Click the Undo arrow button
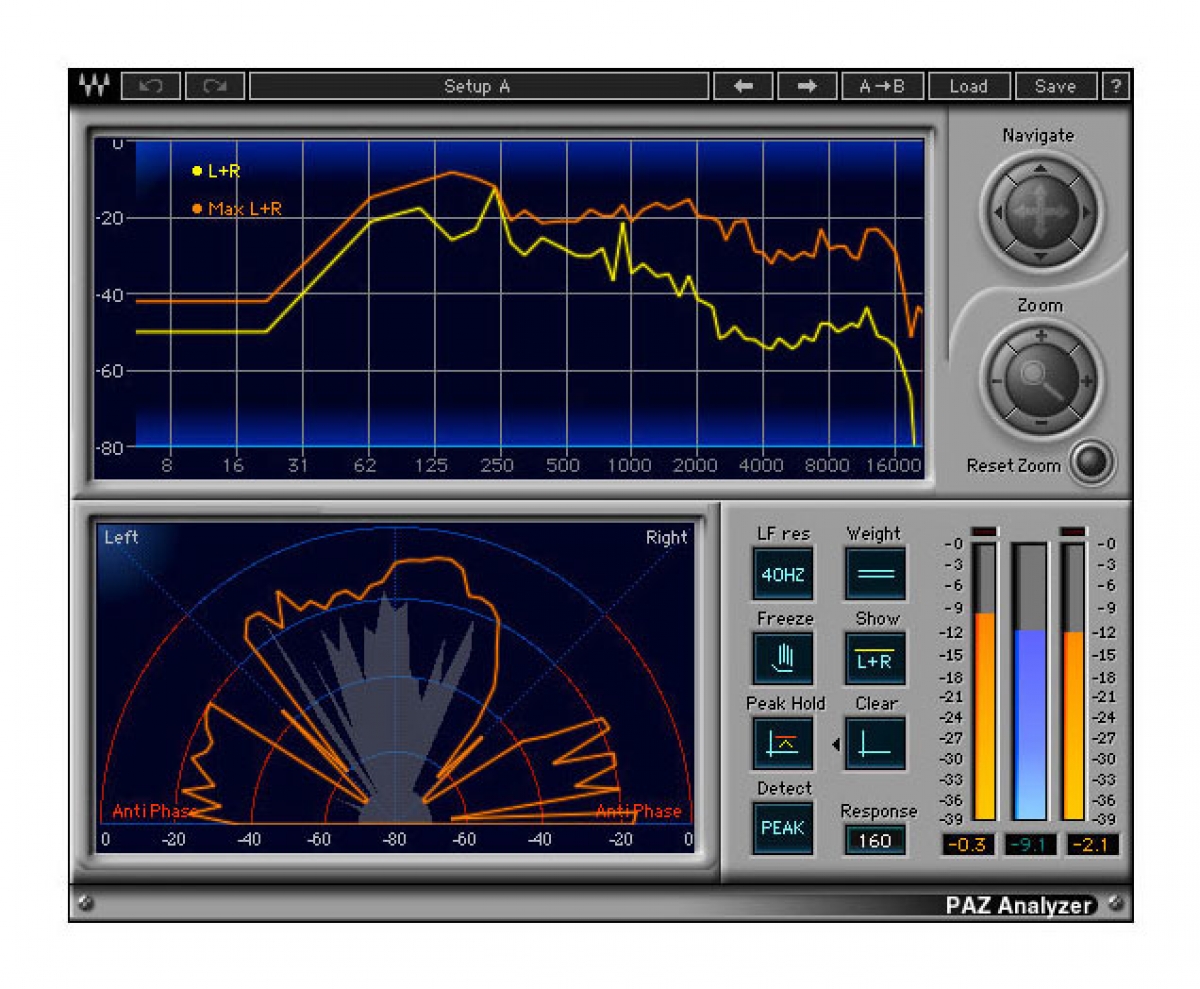1200x989 pixels. (151, 86)
